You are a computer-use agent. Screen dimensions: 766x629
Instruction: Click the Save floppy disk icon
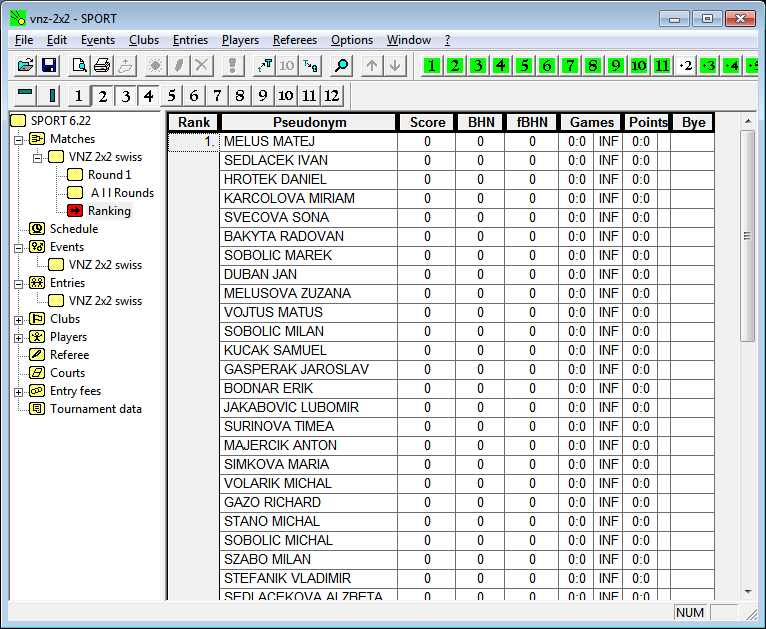click(x=48, y=66)
